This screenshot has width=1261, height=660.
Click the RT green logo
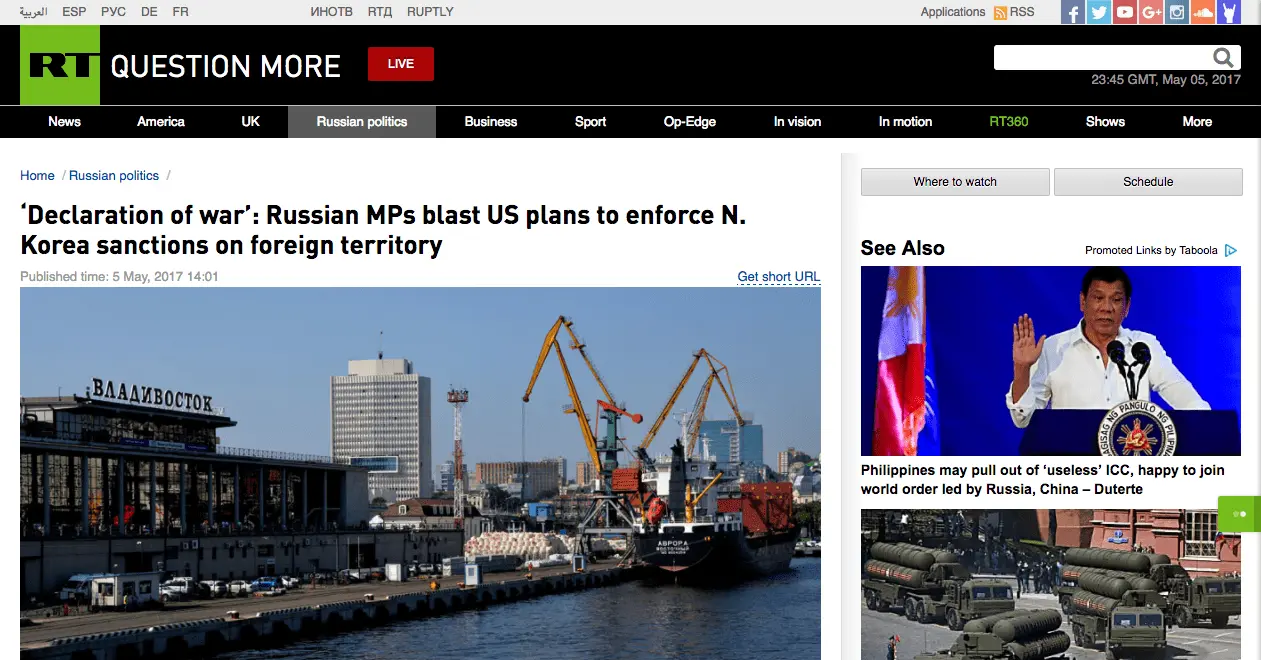(x=60, y=66)
